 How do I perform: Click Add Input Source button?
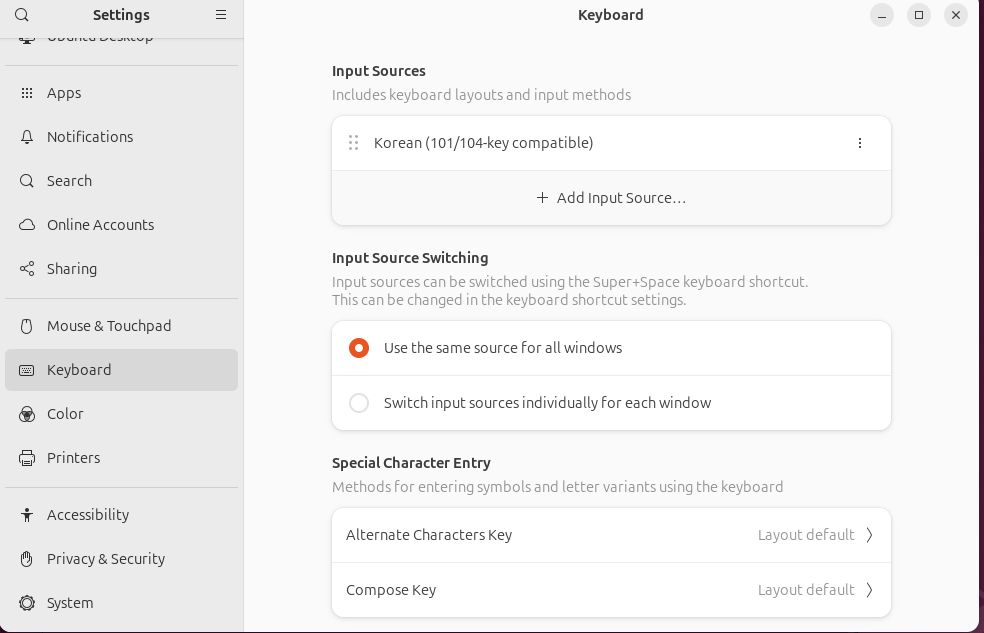pyautogui.click(x=611, y=198)
